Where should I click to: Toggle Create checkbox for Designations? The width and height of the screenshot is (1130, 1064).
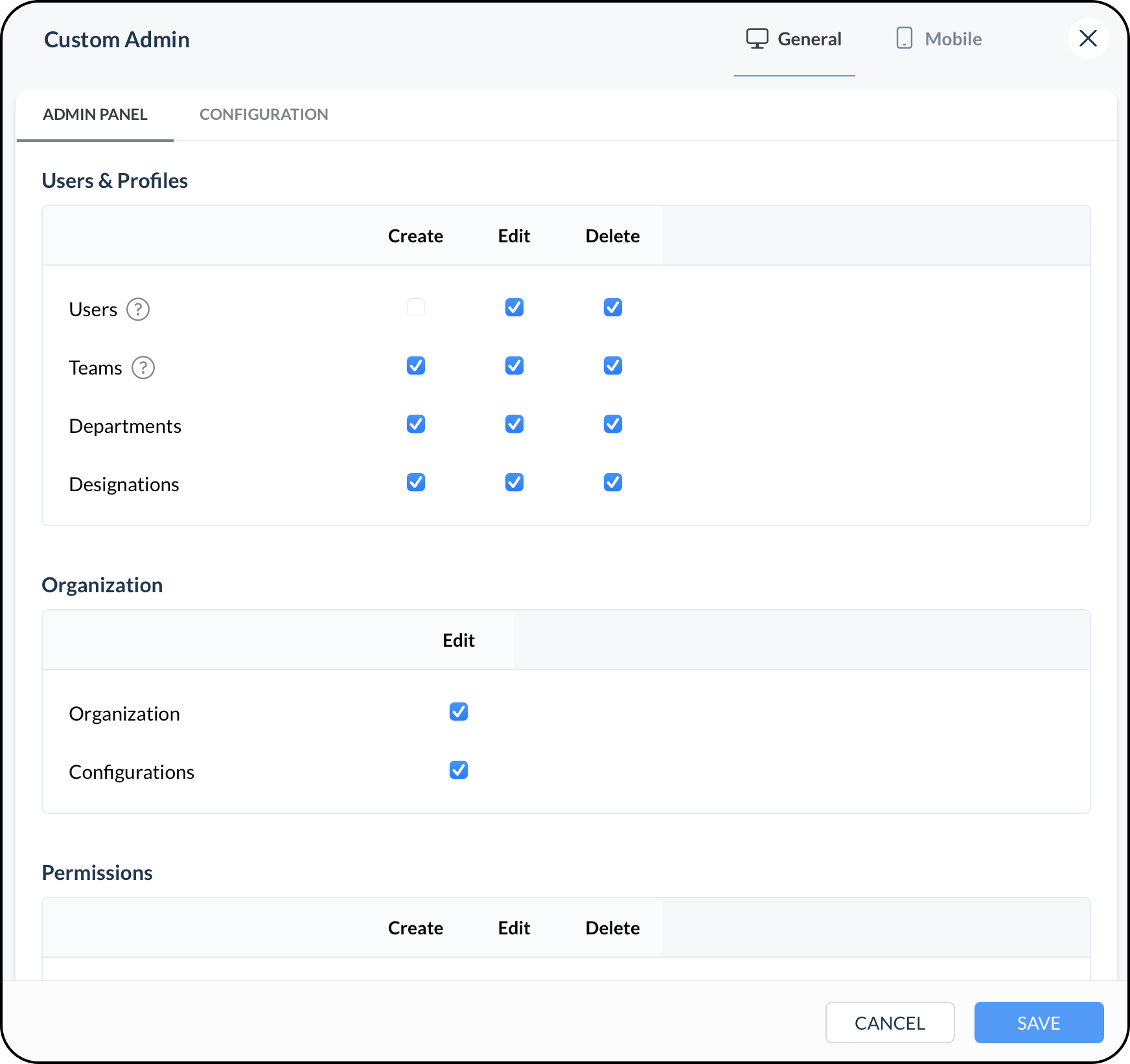(416, 482)
